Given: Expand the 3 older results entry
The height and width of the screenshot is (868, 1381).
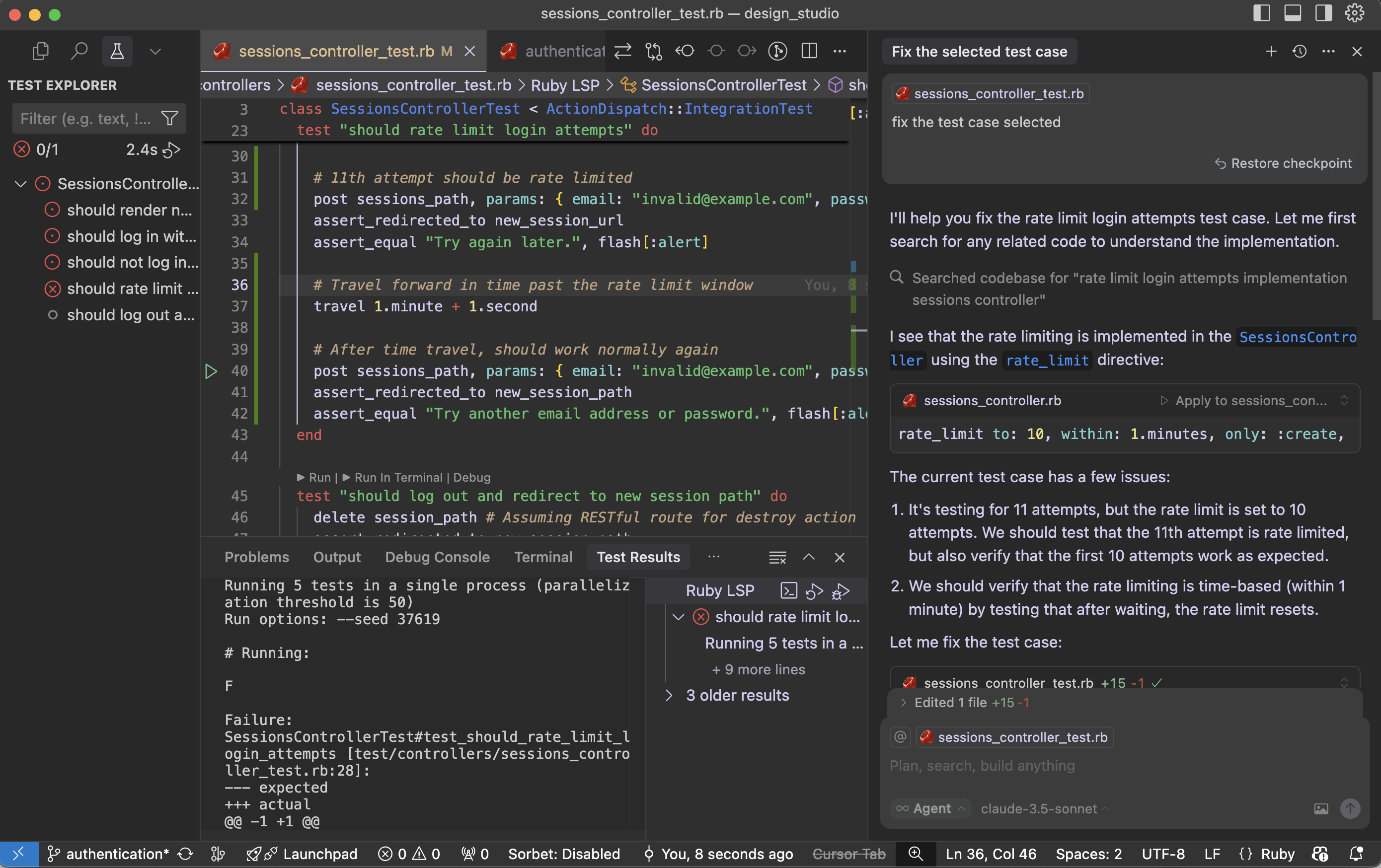Looking at the screenshot, I should pyautogui.click(x=669, y=695).
